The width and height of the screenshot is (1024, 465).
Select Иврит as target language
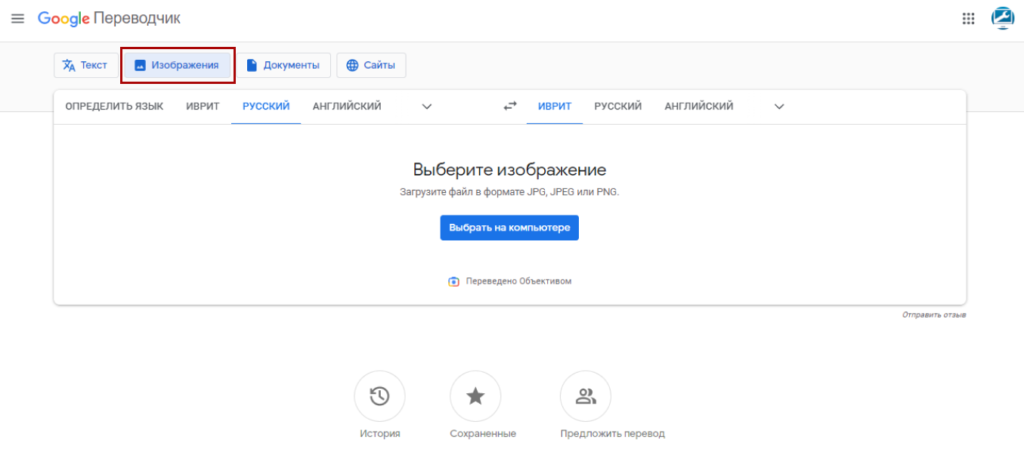click(554, 106)
